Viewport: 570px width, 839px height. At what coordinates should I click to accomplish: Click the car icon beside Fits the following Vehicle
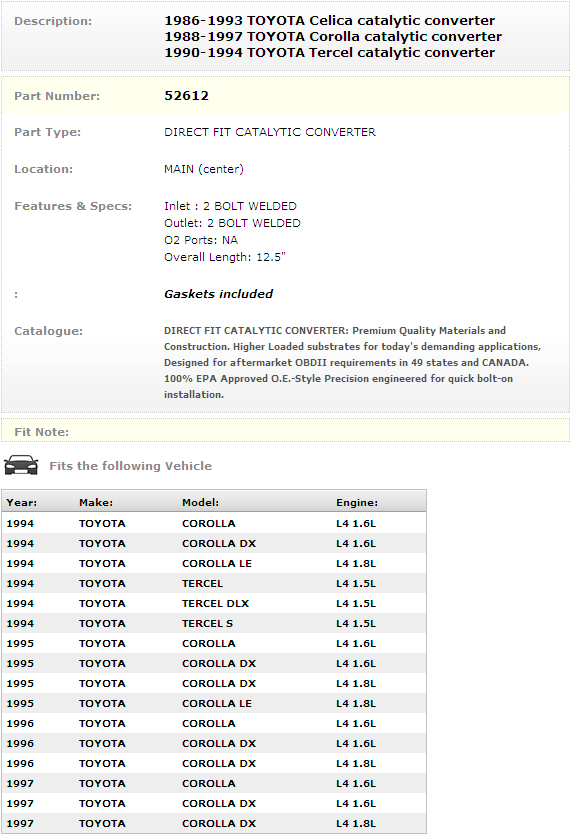(21, 465)
